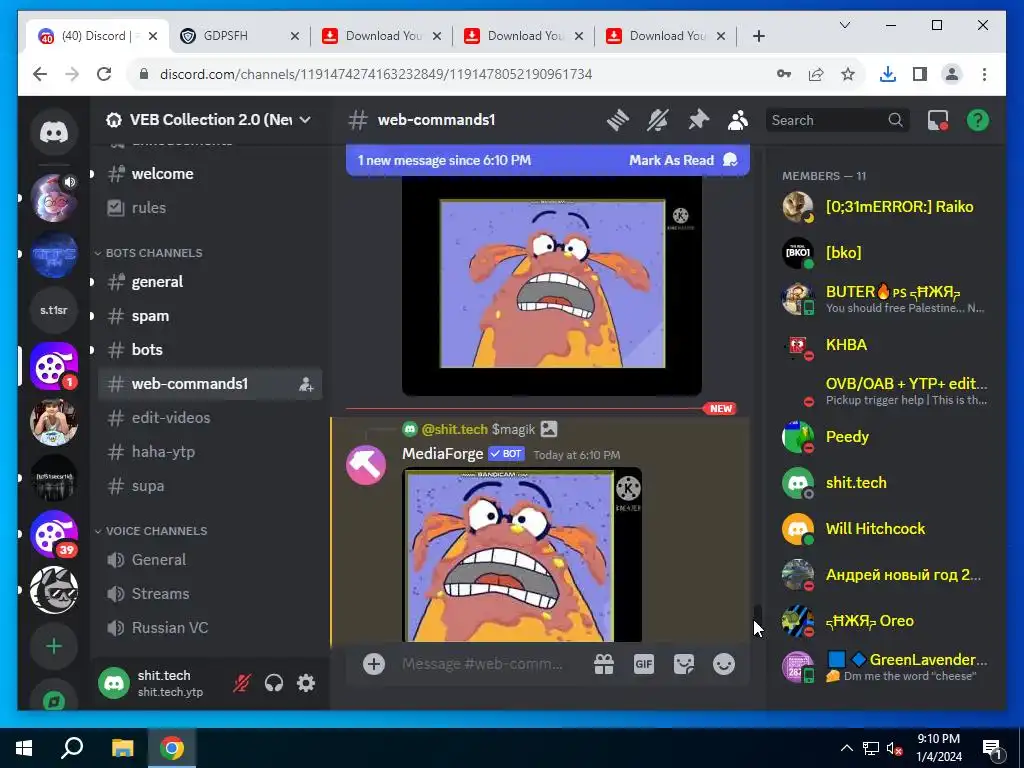Open the bots channel

210,350
